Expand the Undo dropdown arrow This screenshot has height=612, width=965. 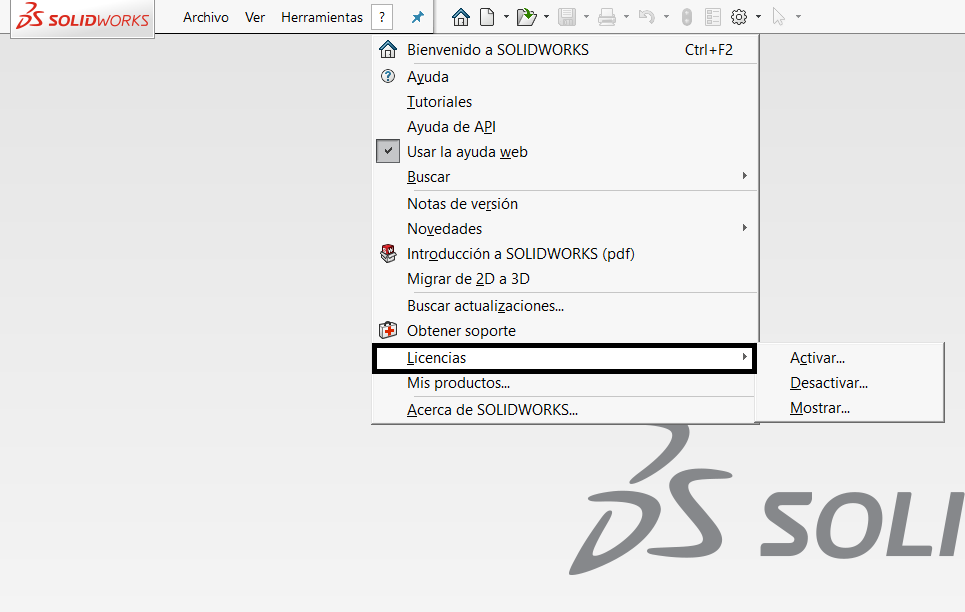(666, 17)
